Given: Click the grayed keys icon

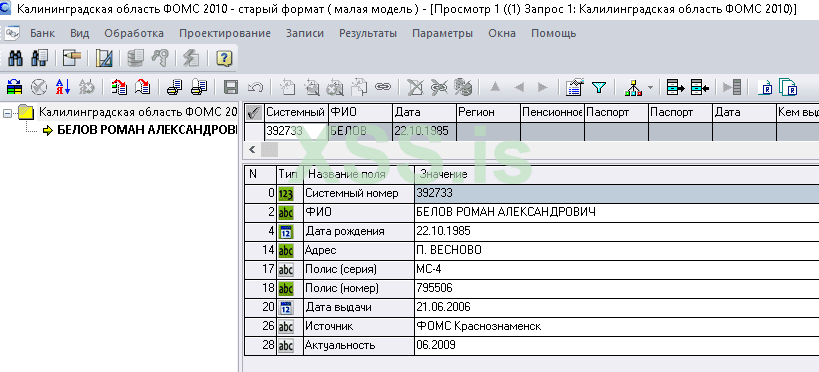Looking at the screenshot, I should (159, 58).
